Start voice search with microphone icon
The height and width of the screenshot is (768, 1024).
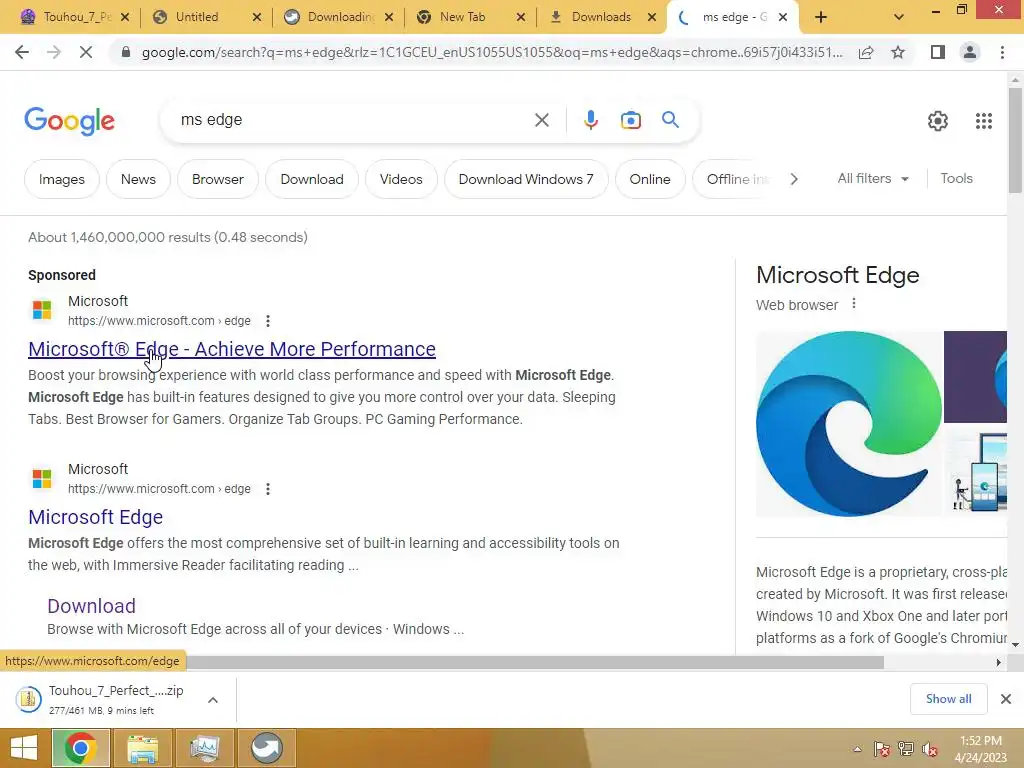click(x=590, y=120)
